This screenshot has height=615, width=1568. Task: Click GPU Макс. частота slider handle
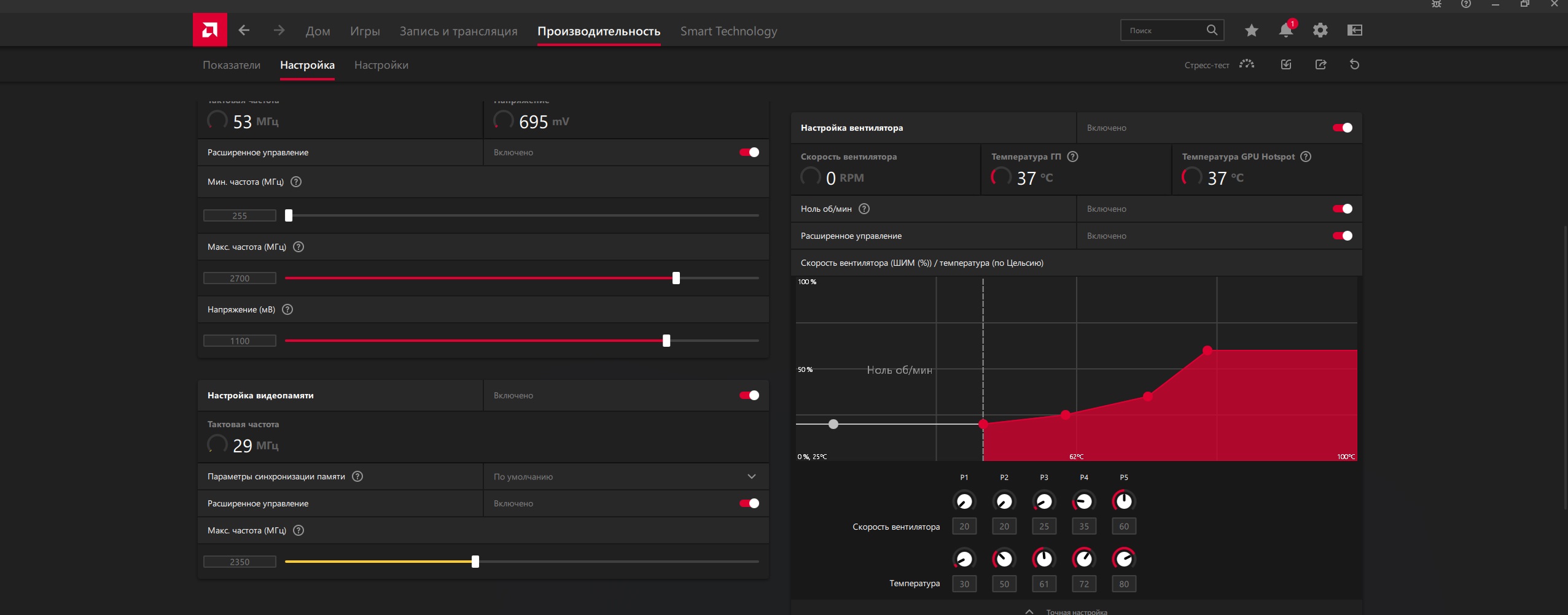(676, 278)
